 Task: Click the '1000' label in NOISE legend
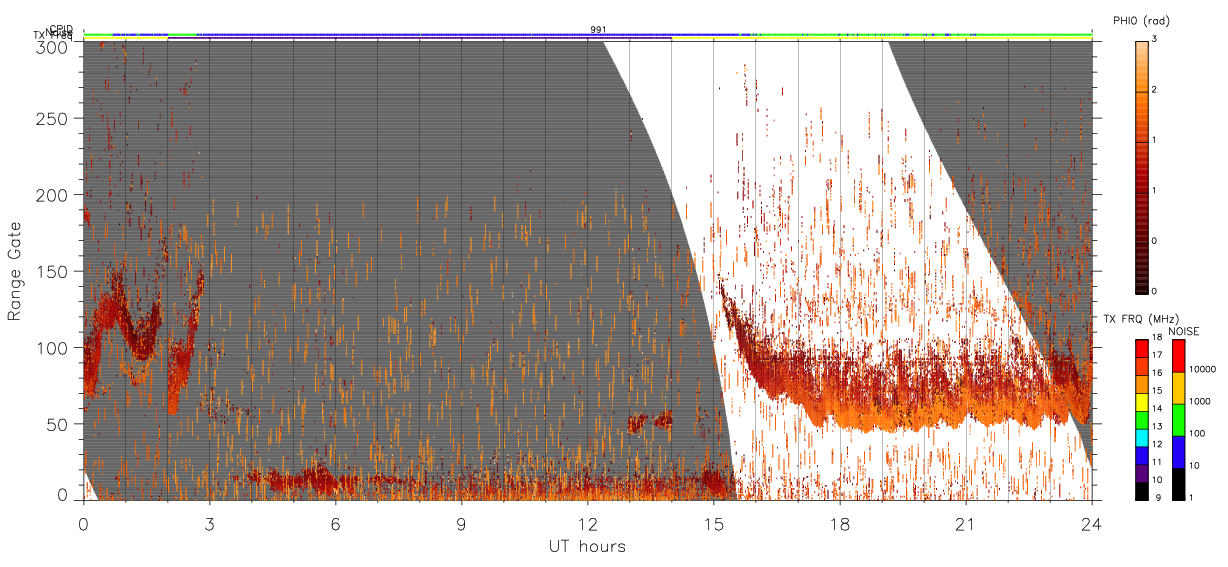[1198, 401]
